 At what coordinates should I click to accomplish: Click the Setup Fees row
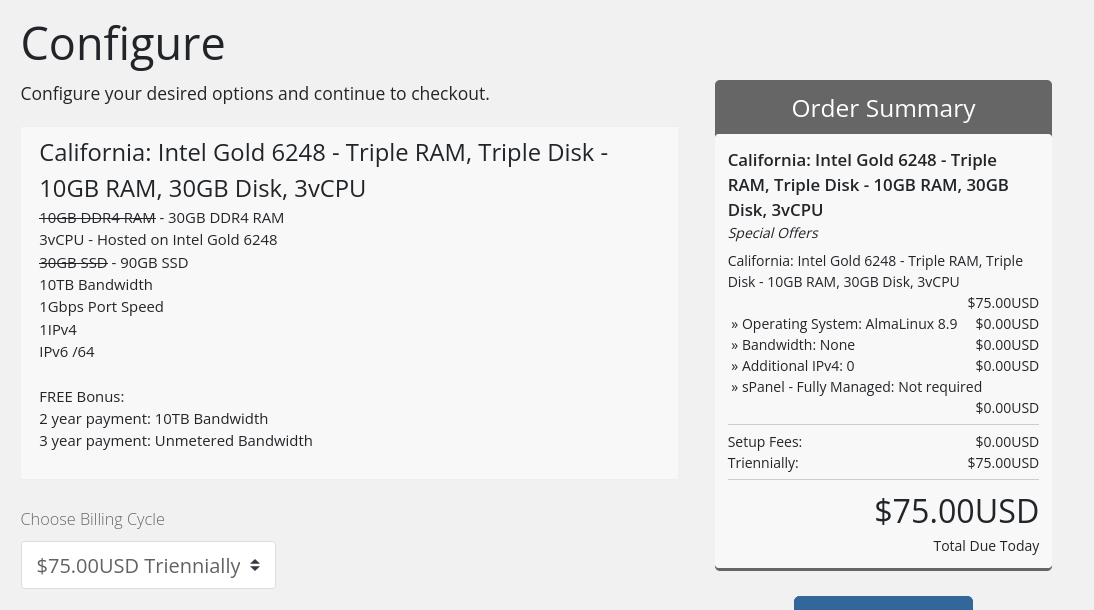click(x=883, y=442)
